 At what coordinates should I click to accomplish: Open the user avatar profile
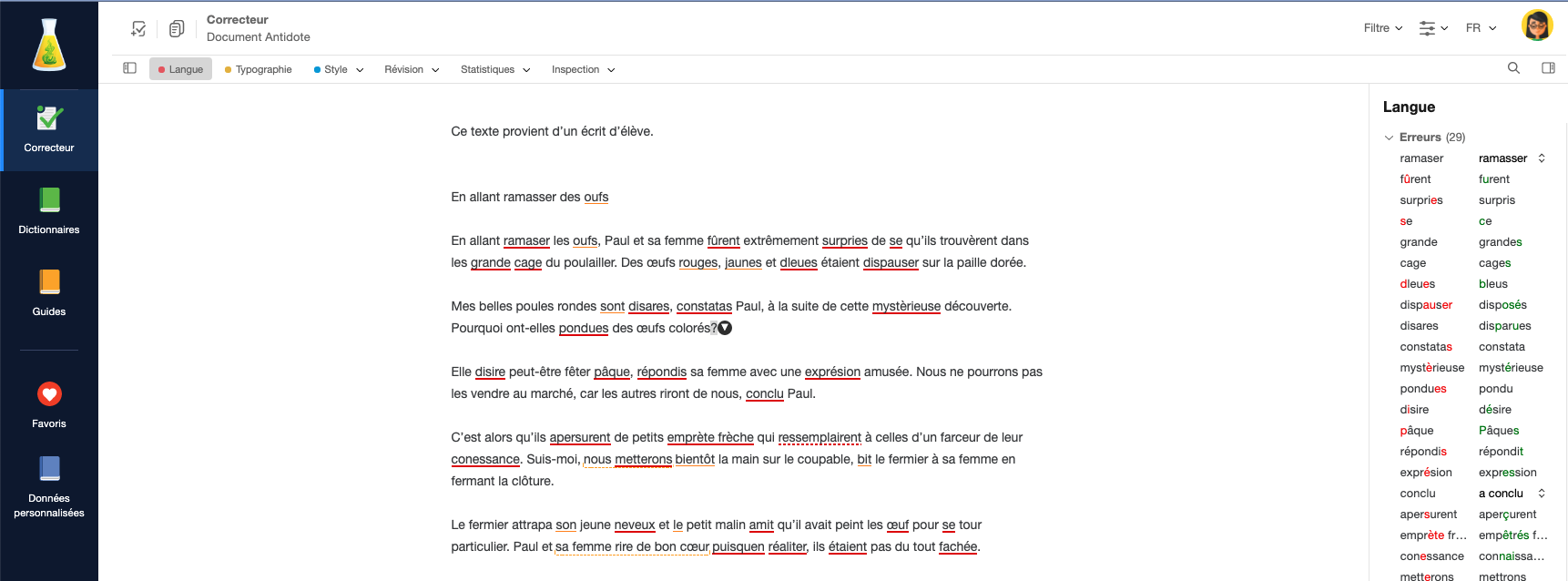click(1537, 25)
